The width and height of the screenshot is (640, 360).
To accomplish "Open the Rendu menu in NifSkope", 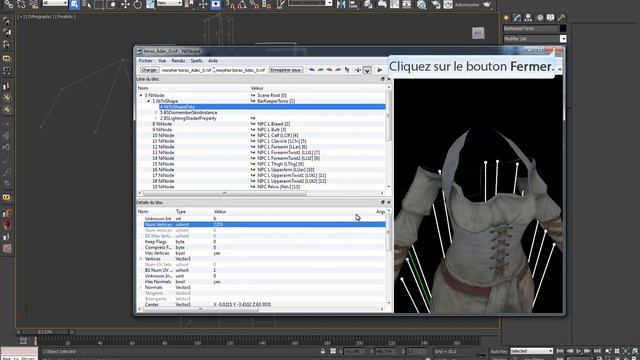I will (x=178, y=61).
